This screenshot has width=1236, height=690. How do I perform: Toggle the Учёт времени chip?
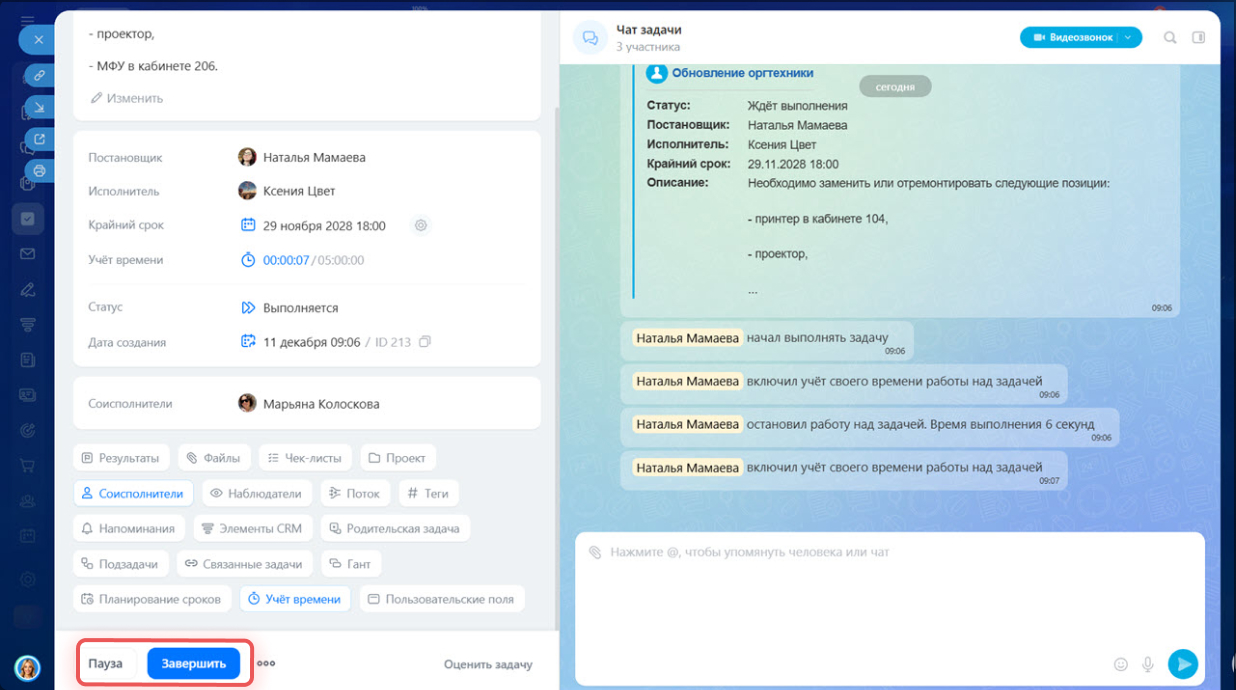[x=294, y=599]
